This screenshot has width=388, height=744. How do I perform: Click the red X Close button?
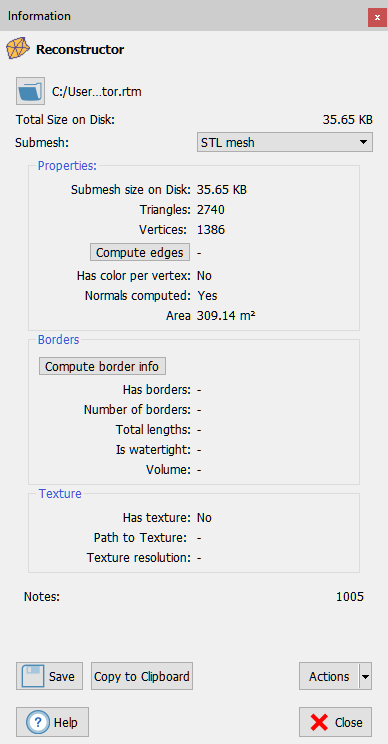pyautogui.click(x=335, y=722)
